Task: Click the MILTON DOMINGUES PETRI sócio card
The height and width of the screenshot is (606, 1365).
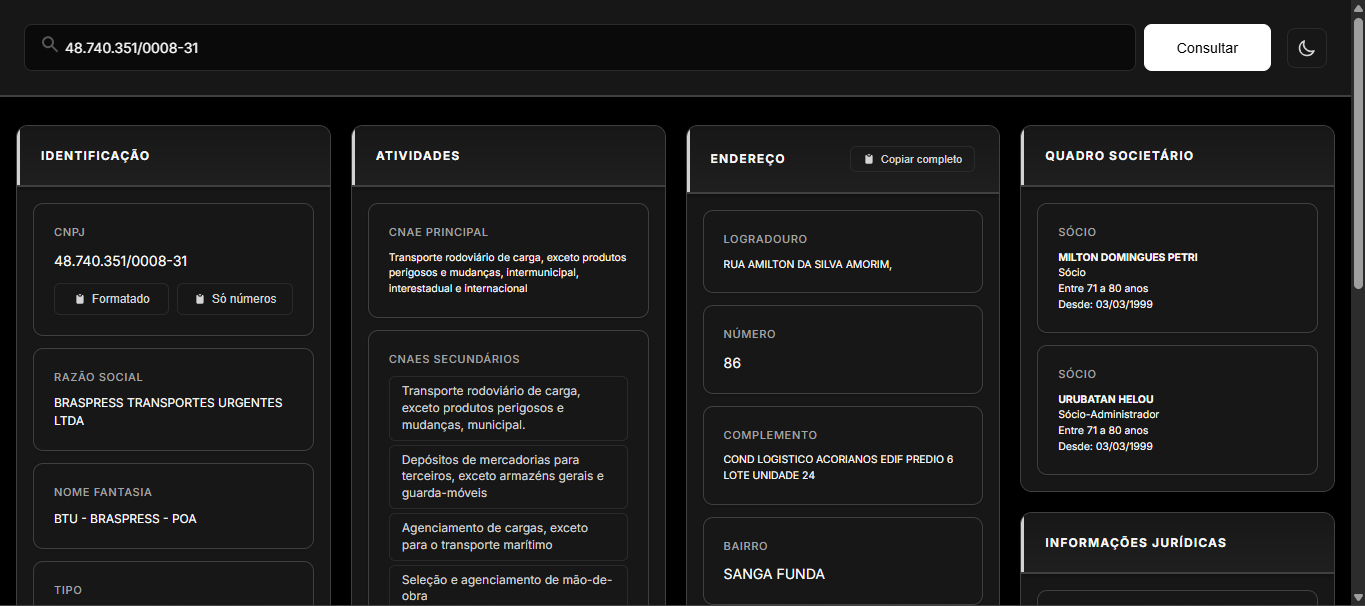Action: pos(1177,268)
